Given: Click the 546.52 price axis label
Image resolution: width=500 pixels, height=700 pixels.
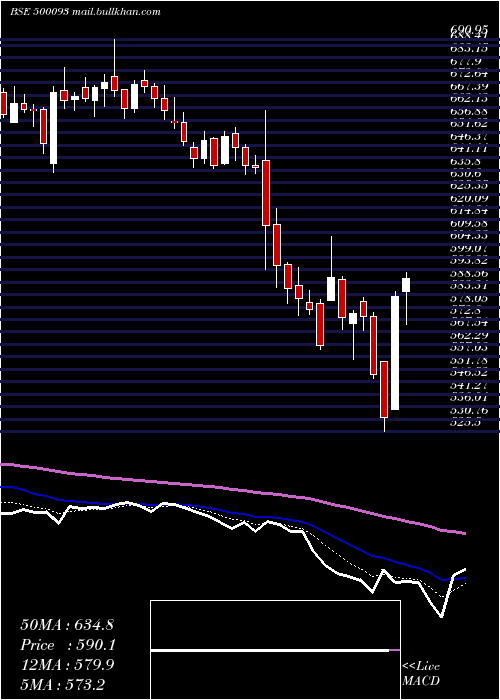Looking at the screenshot, I should point(468,373).
